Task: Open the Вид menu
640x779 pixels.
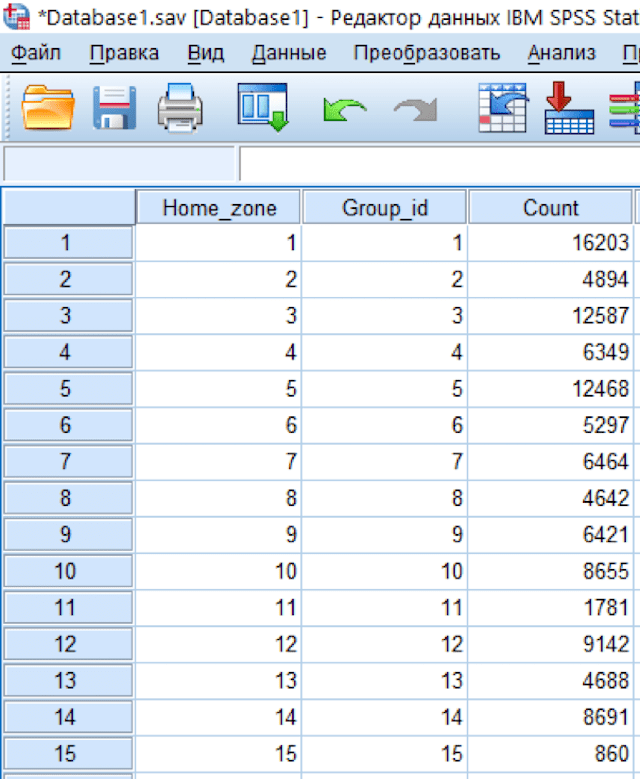Action: coord(205,53)
